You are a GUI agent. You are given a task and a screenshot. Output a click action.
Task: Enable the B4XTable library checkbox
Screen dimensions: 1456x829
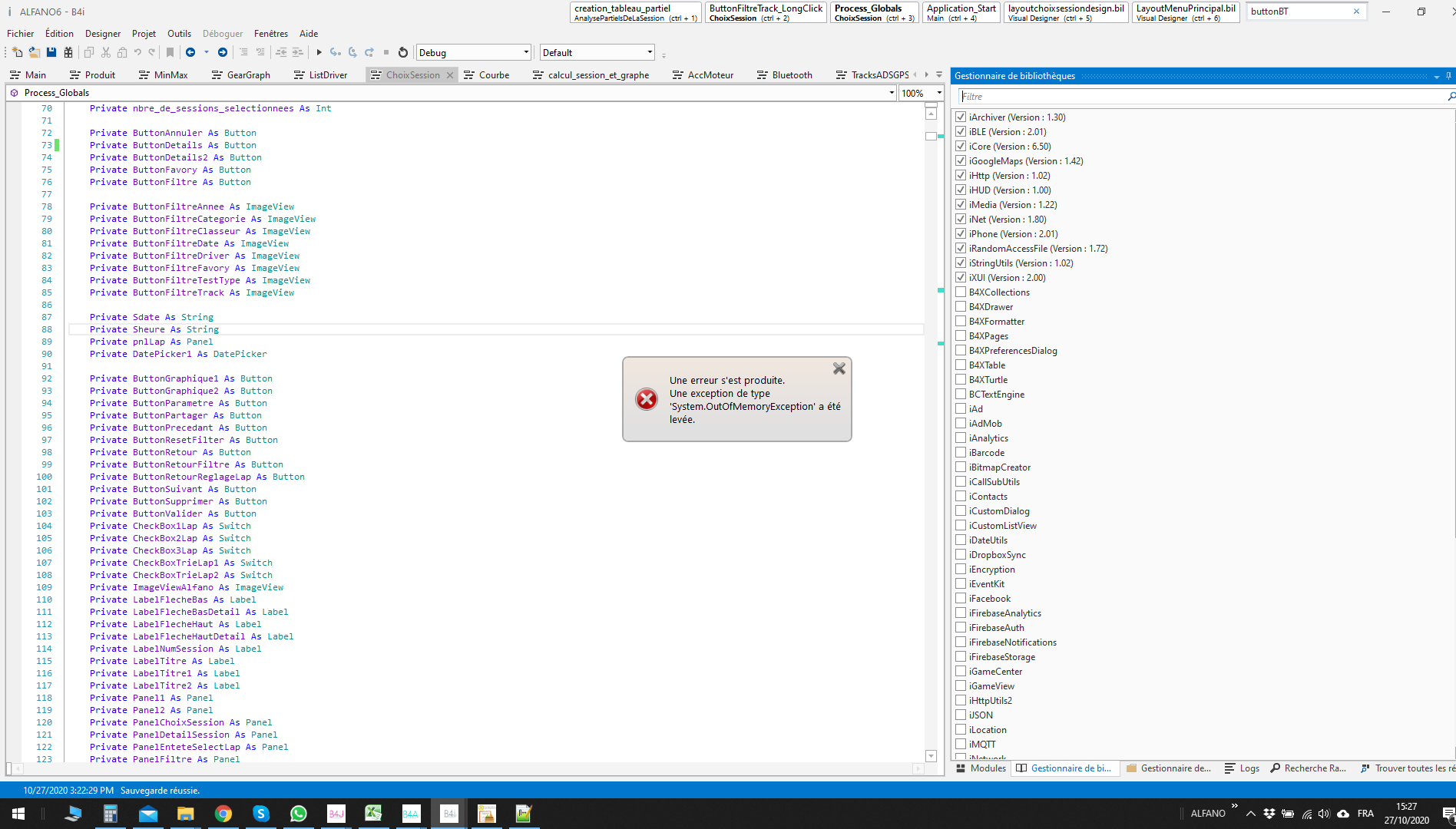pos(961,365)
